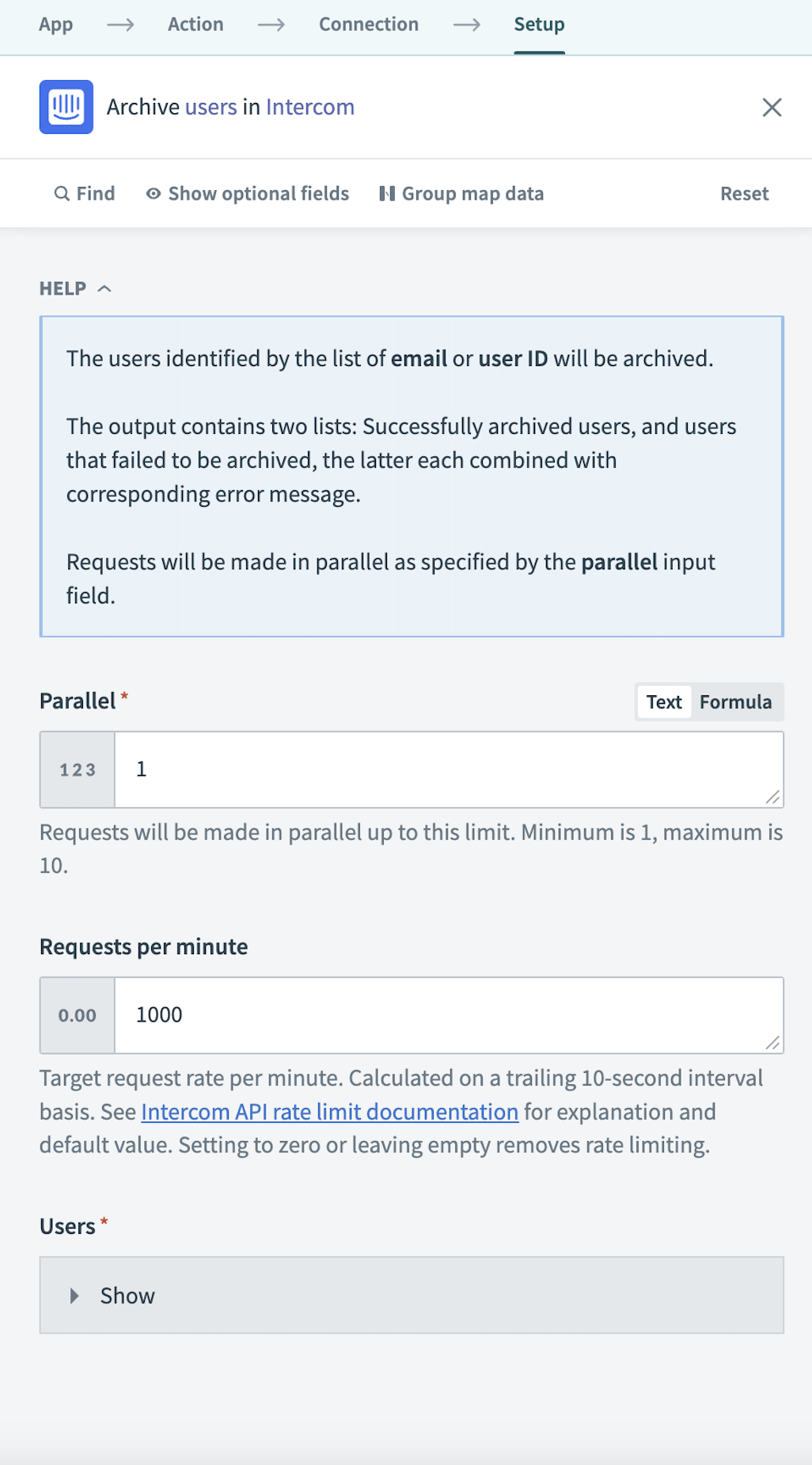The width and height of the screenshot is (812, 1465).
Task: Switch to the Connection step
Action: point(368,25)
